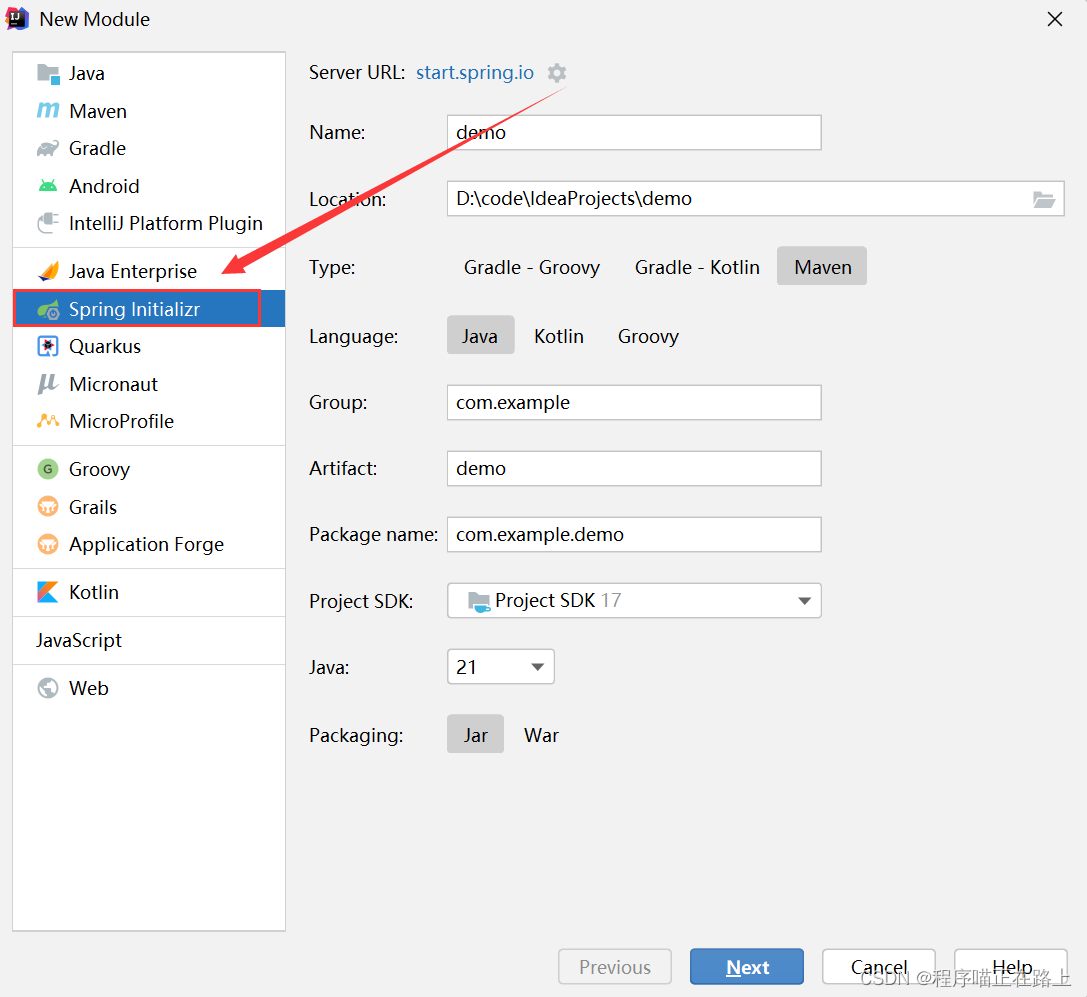Viewport: 1087px width, 997px height.
Task: Select the Gradle elephant icon
Action: coord(48,149)
